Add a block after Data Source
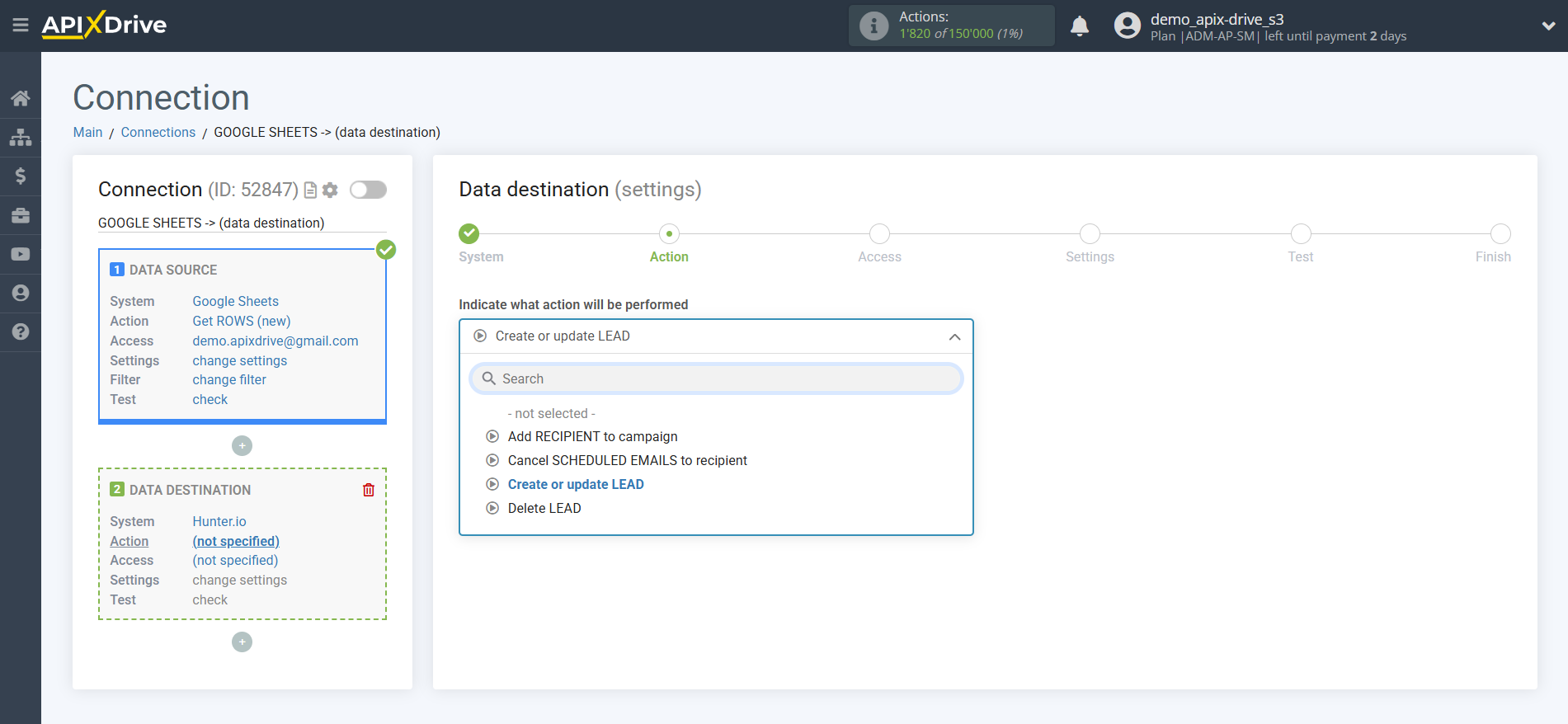Screen dimensions: 1568x724 (242, 446)
